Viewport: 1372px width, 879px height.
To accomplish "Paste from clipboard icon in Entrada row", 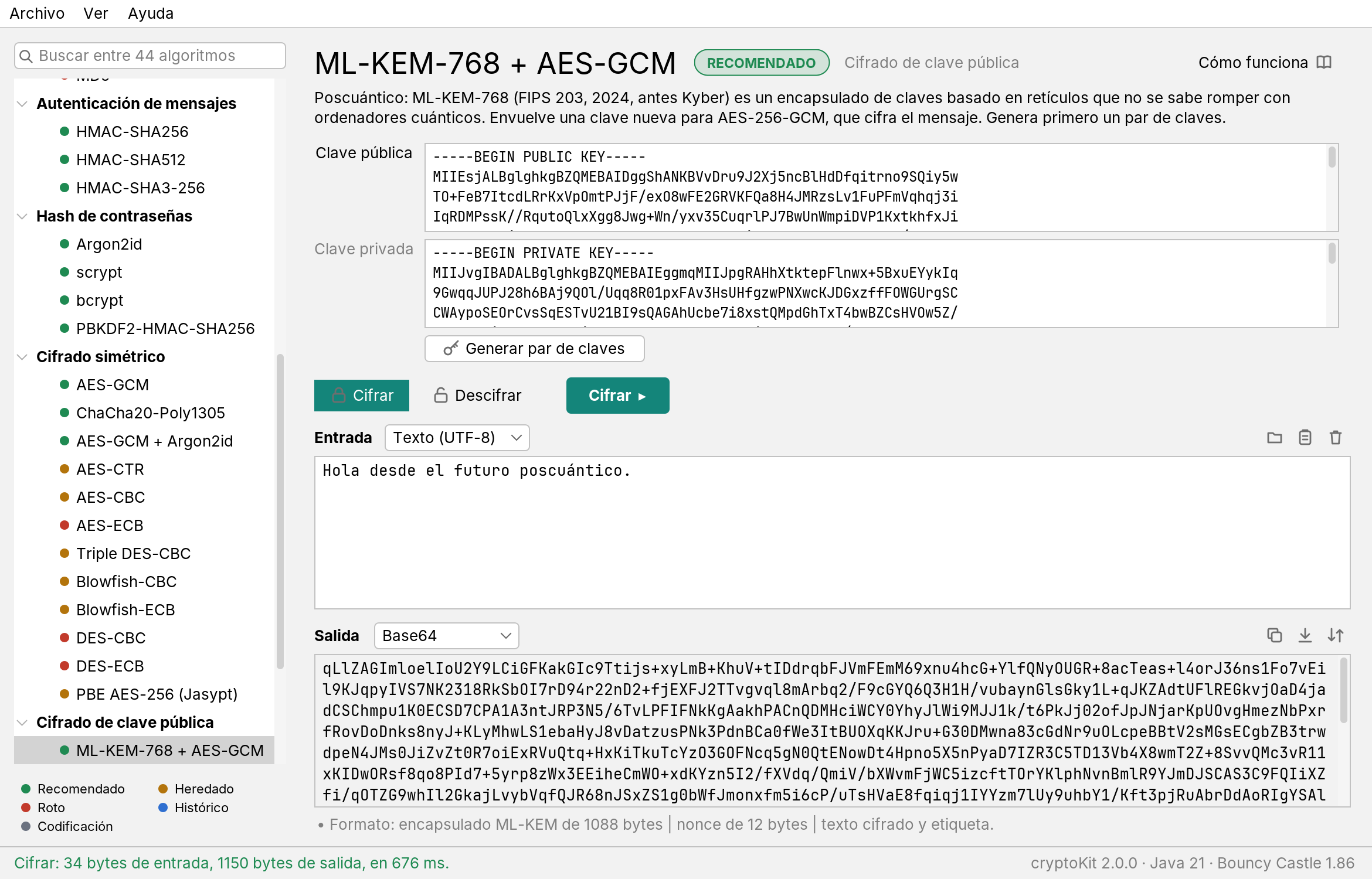I will [x=1305, y=438].
